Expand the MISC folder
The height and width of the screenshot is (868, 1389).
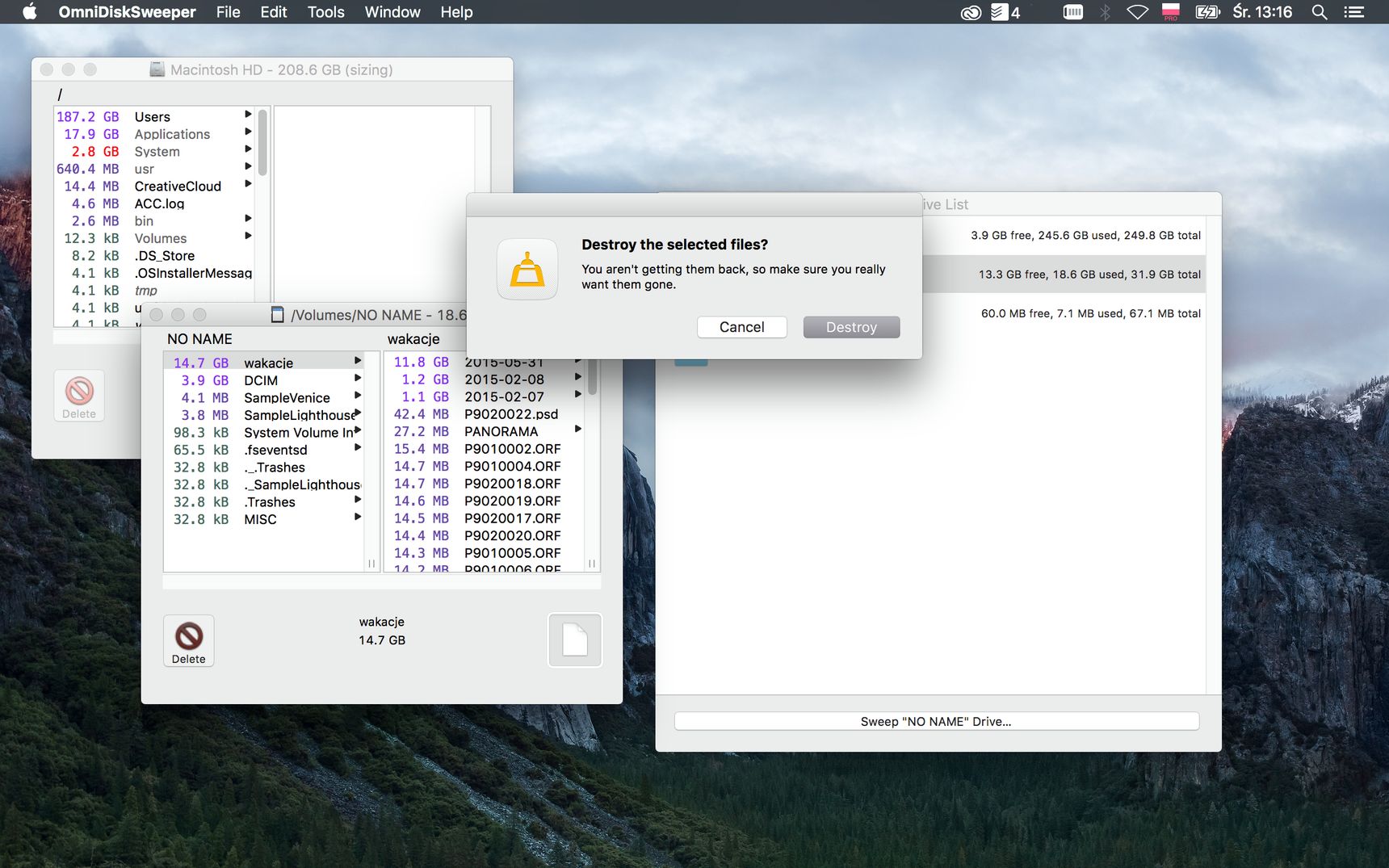[x=358, y=518]
